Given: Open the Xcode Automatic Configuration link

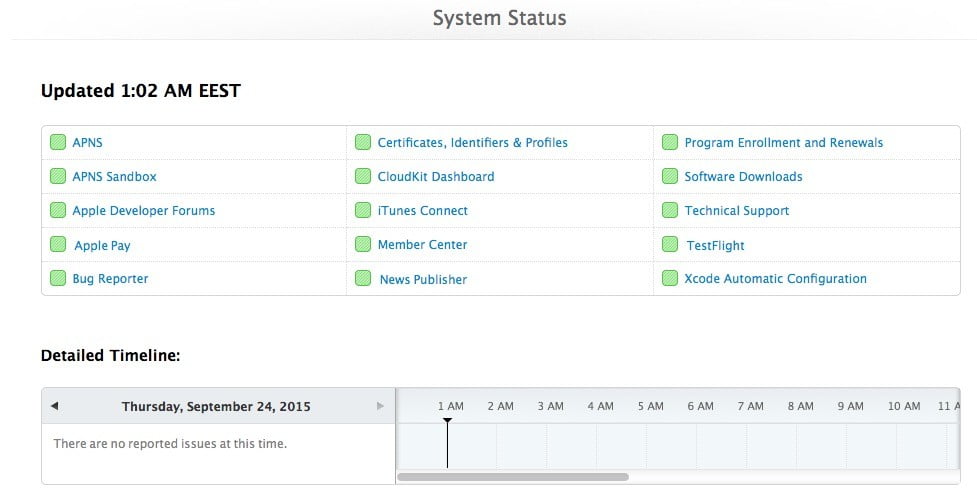Looking at the screenshot, I should pyautogui.click(x=775, y=279).
